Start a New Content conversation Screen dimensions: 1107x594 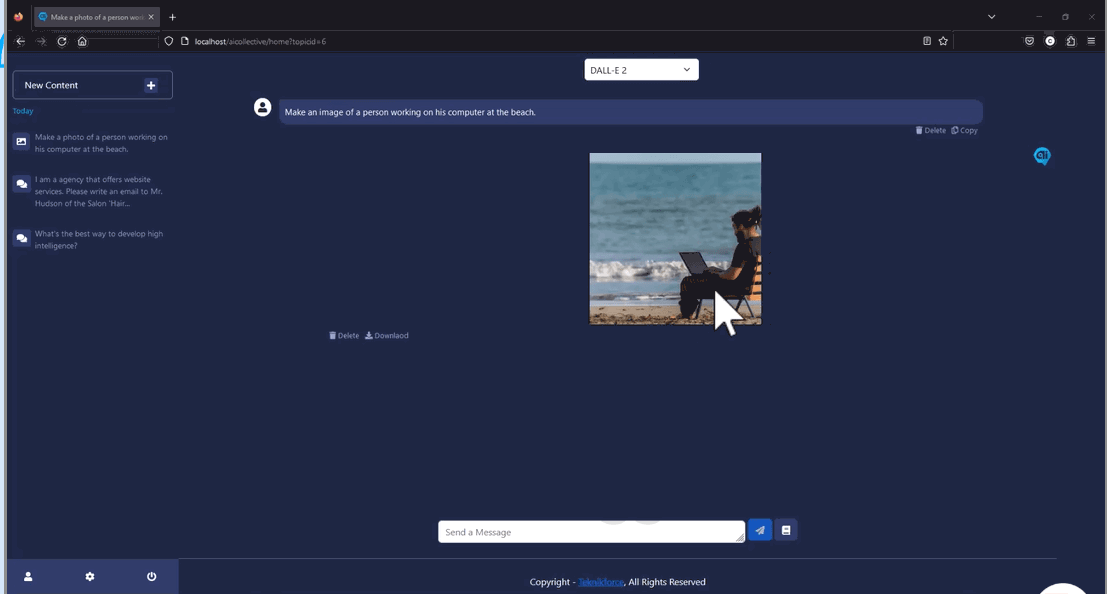(92, 85)
